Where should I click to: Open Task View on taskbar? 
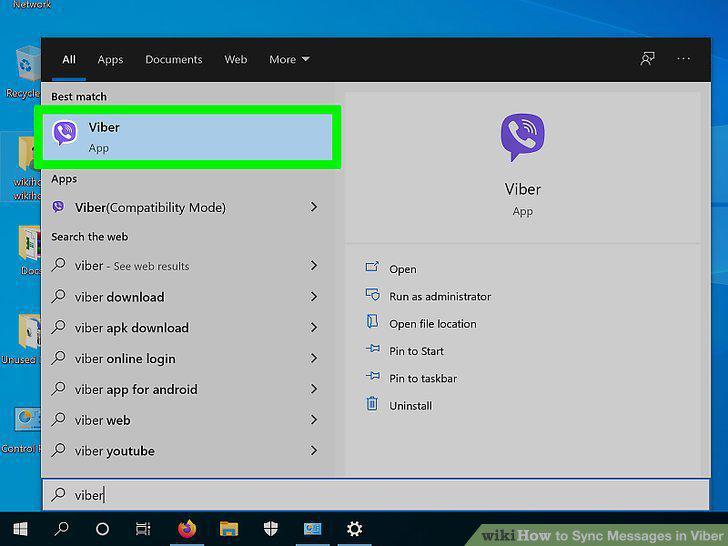tap(143, 529)
